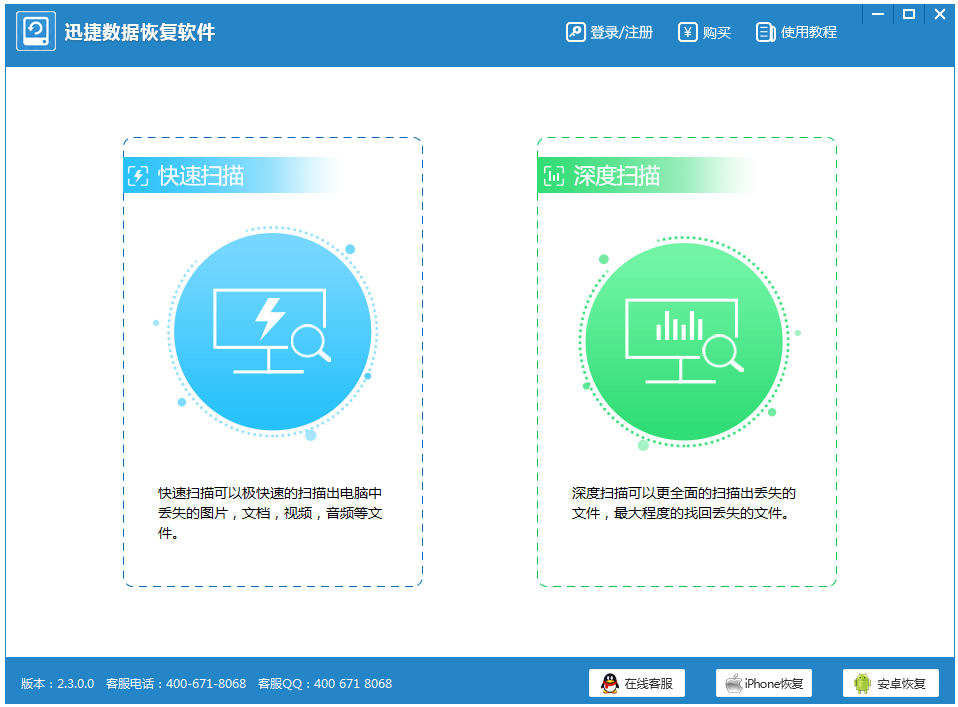Launch 安卓恢复 recovery mode
The height and width of the screenshot is (707, 958).
point(890,683)
